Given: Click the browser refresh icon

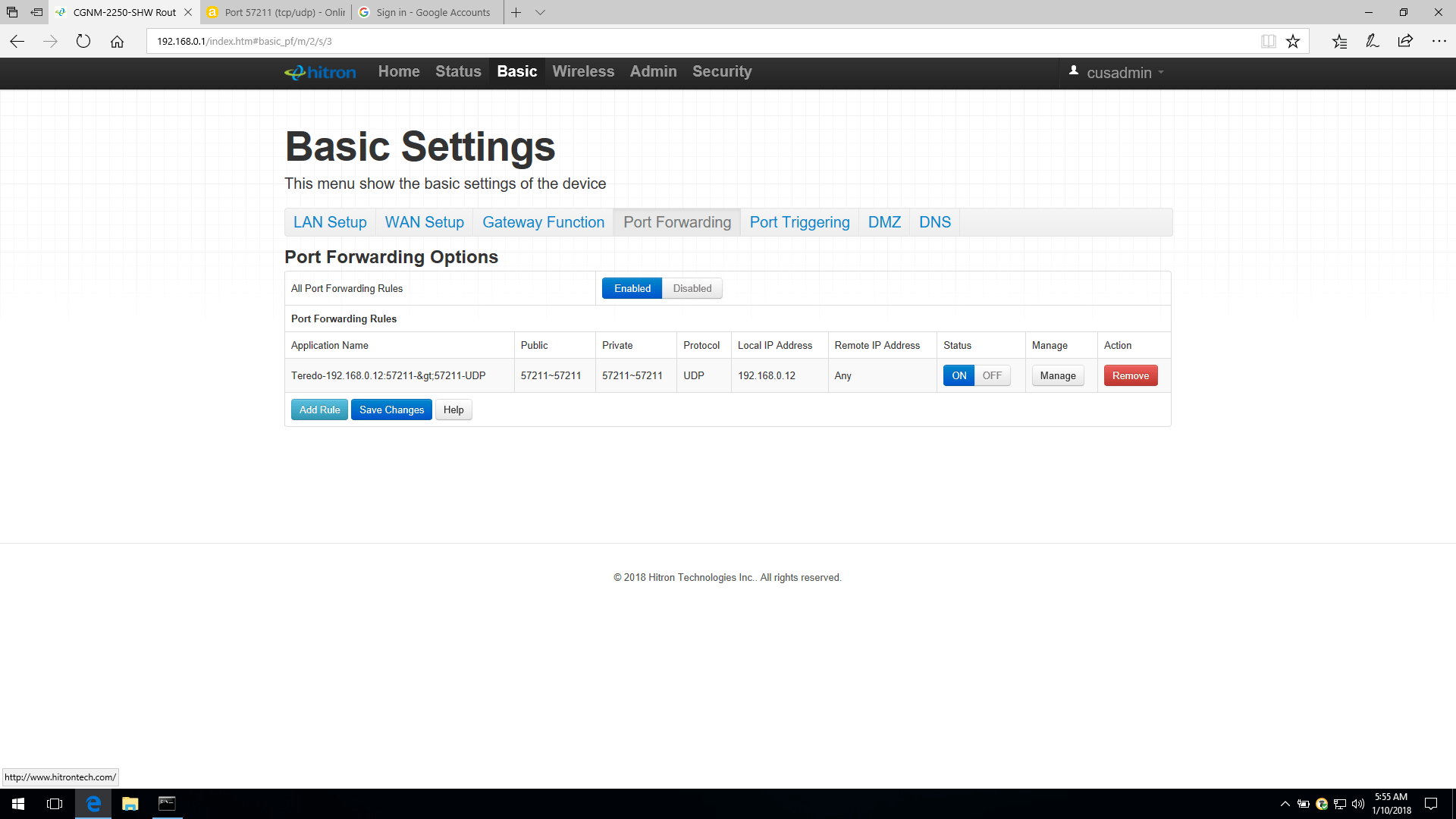Looking at the screenshot, I should point(83,42).
